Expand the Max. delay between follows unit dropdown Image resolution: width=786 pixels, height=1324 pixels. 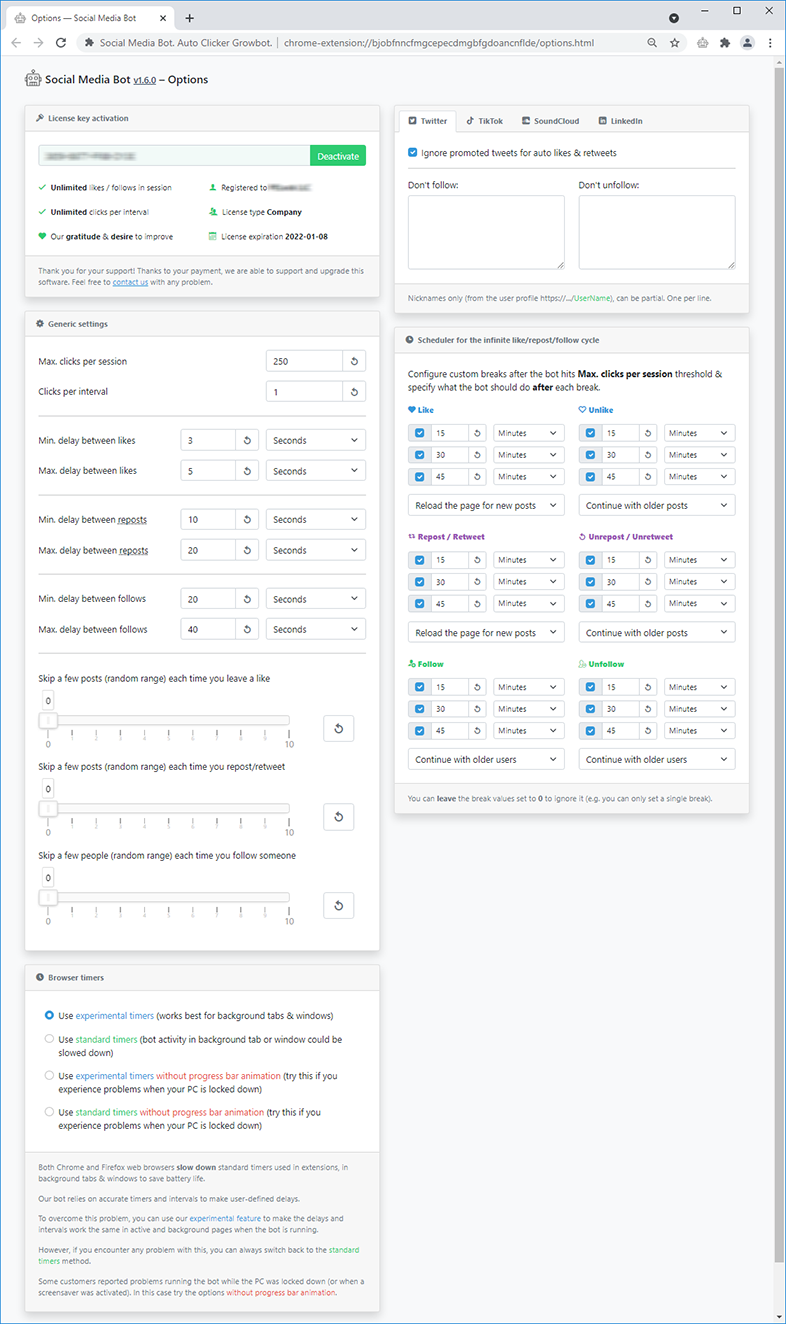315,630
